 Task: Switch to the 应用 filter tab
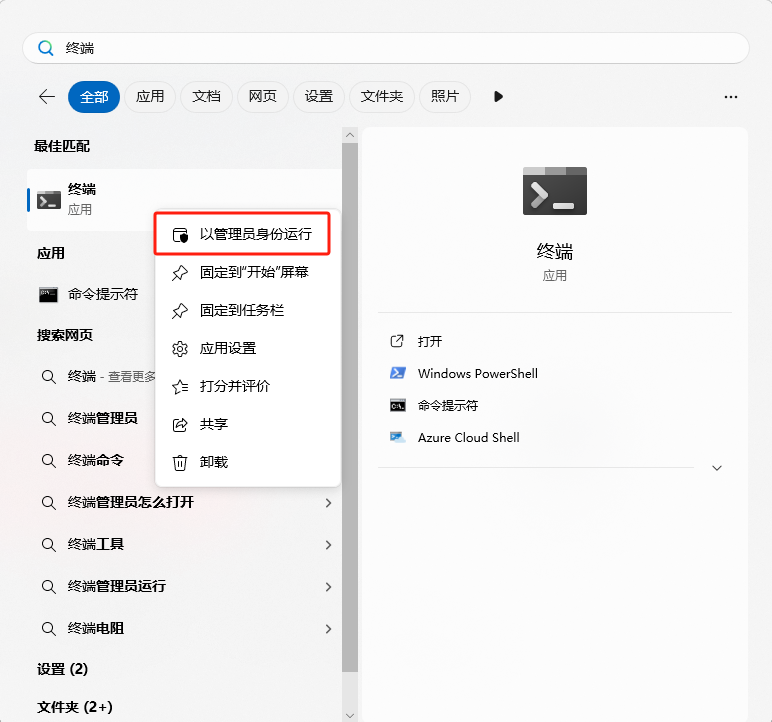click(x=150, y=97)
